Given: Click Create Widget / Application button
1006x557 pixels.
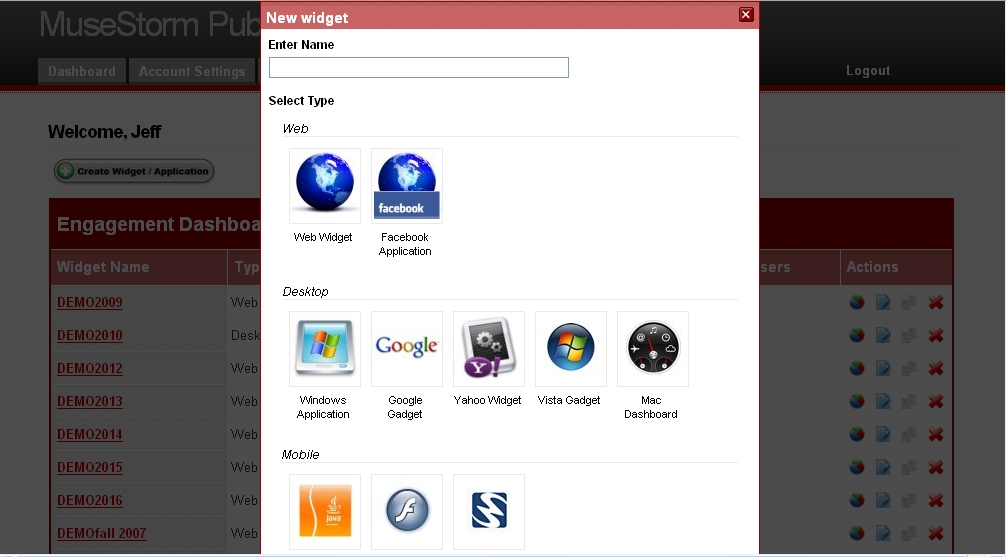Looking at the screenshot, I should click(x=134, y=171).
